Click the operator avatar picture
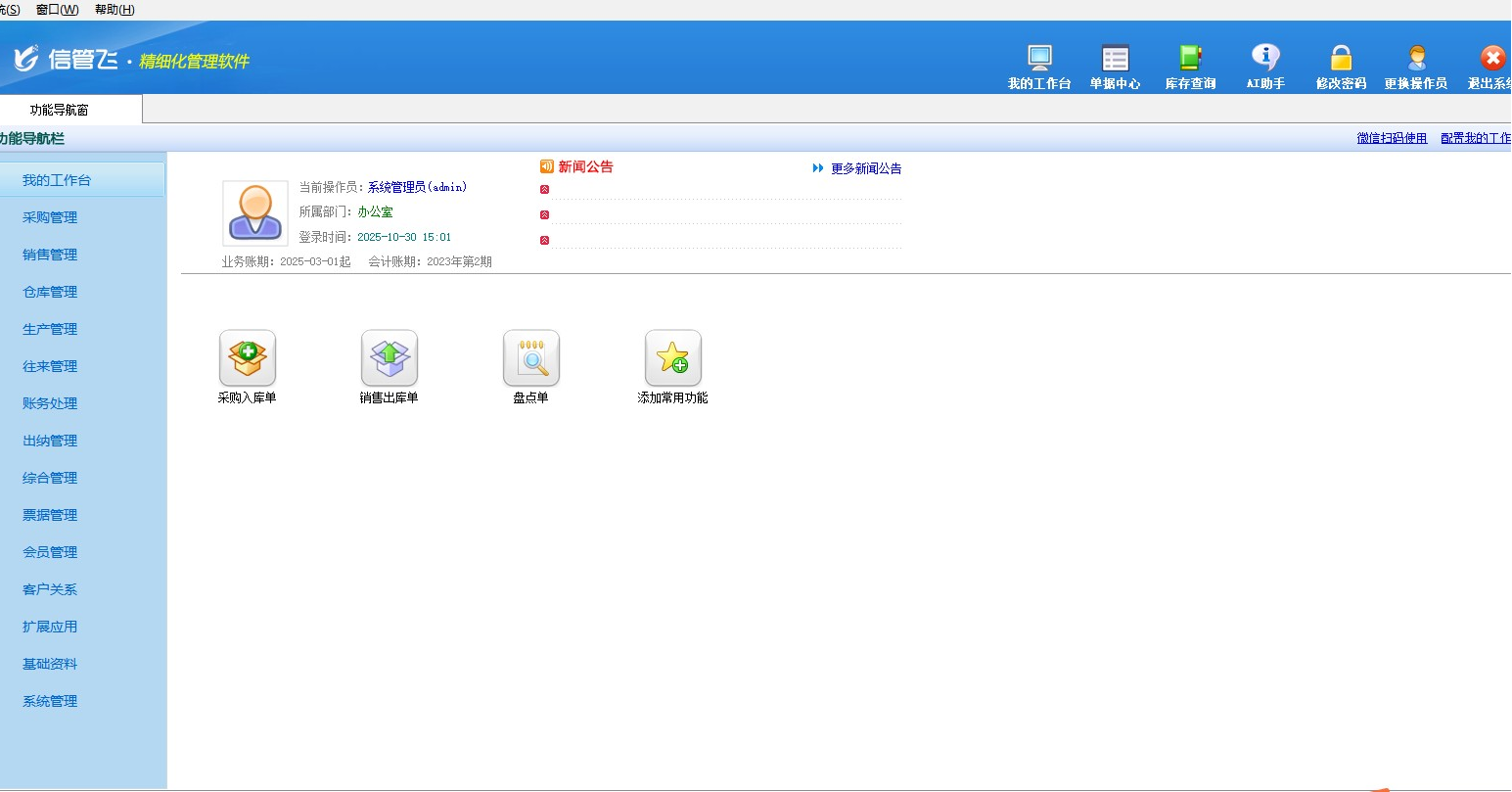The image size is (1512, 792). click(255, 212)
